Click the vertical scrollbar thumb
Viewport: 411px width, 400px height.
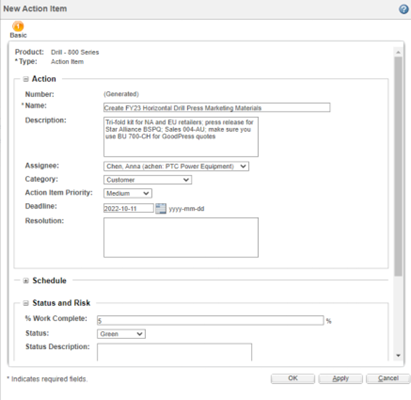coord(398,167)
